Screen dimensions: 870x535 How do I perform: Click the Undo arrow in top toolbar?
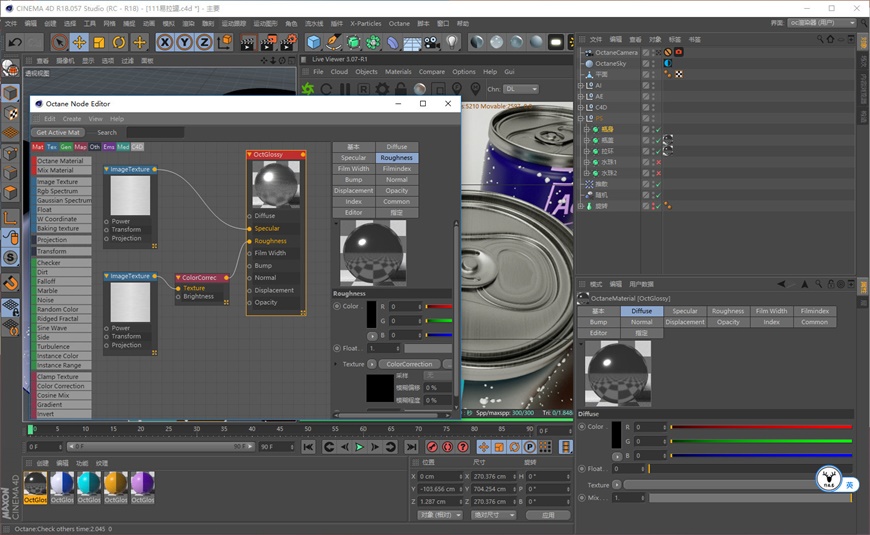pyautogui.click(x=15, y=42)
